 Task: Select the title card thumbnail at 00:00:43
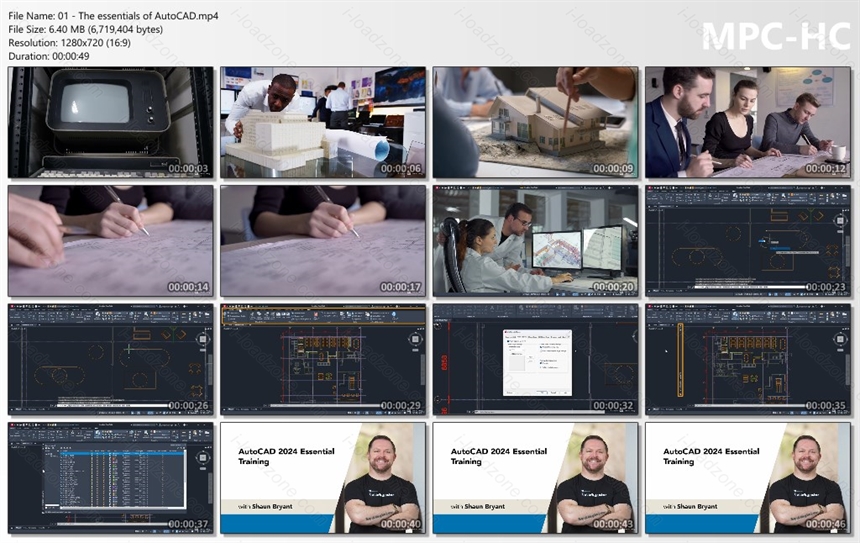535,478
